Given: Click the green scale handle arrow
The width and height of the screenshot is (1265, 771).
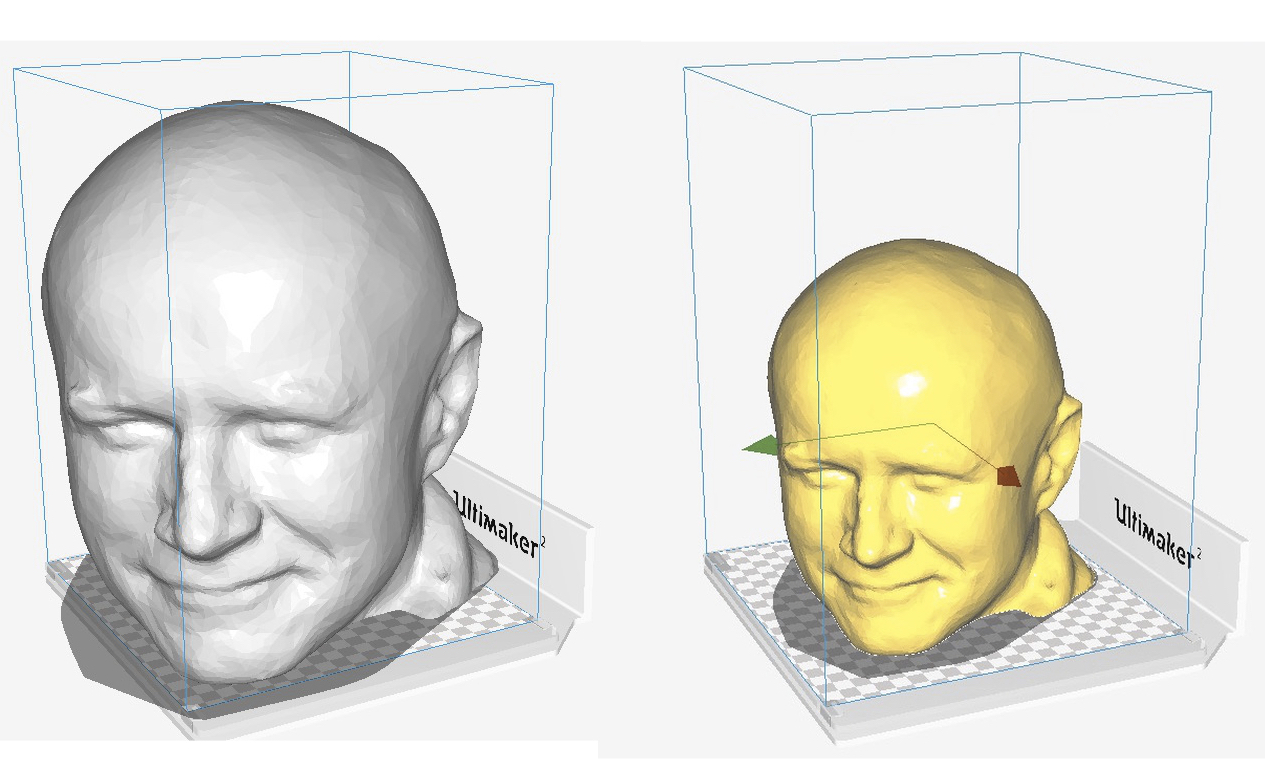Looking at the screenshot, I should click(760, 446).
